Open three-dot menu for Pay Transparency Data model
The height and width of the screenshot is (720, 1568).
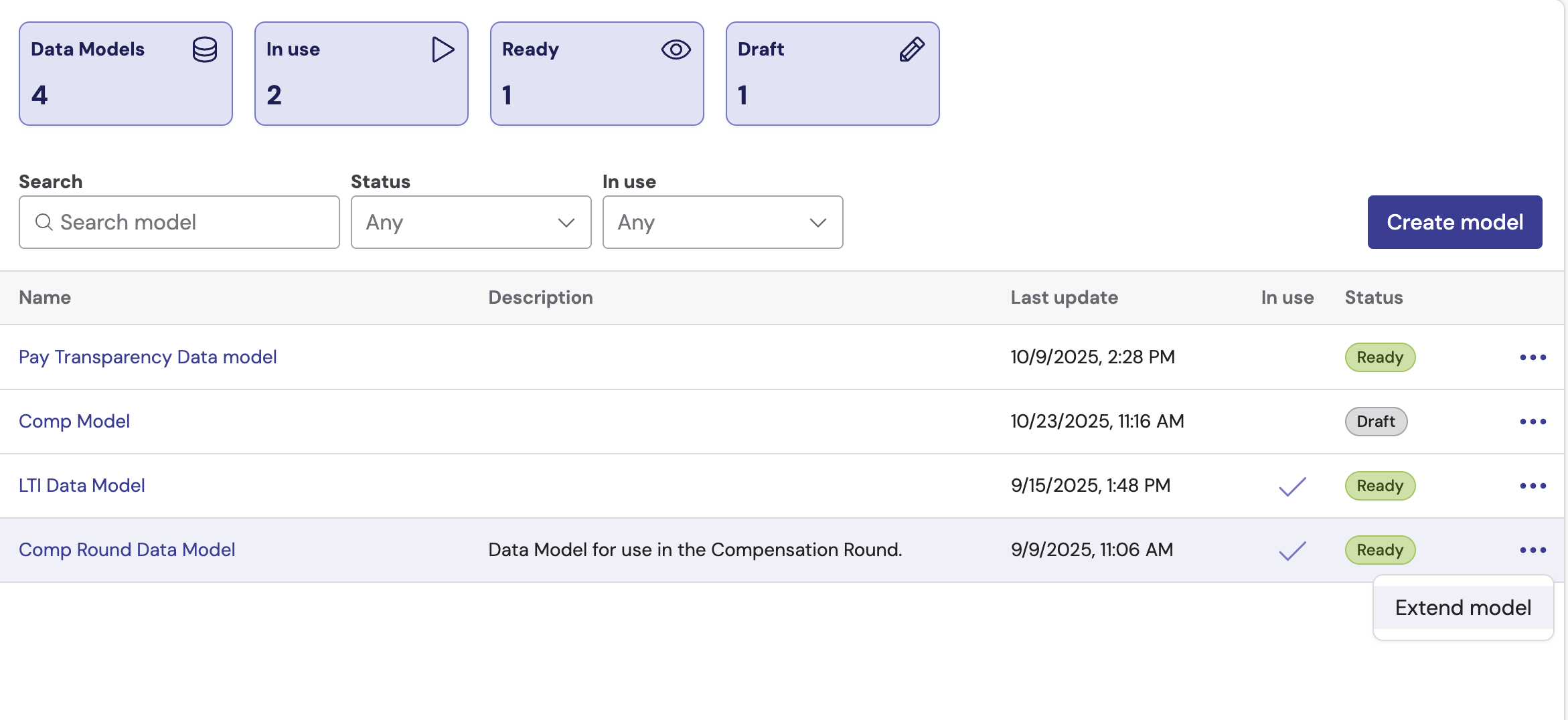(1533, 357)
